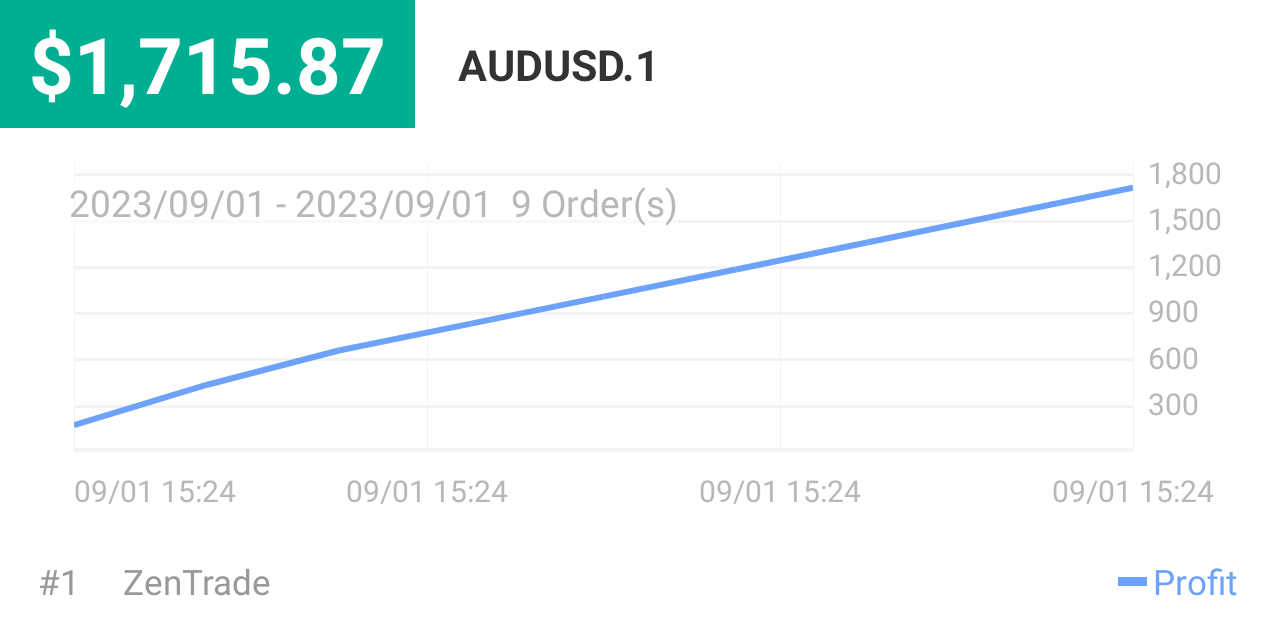Click the $1,715.87 profit badge
Viewport: 1266px width, 633px height.
click(x=207, y=65)
